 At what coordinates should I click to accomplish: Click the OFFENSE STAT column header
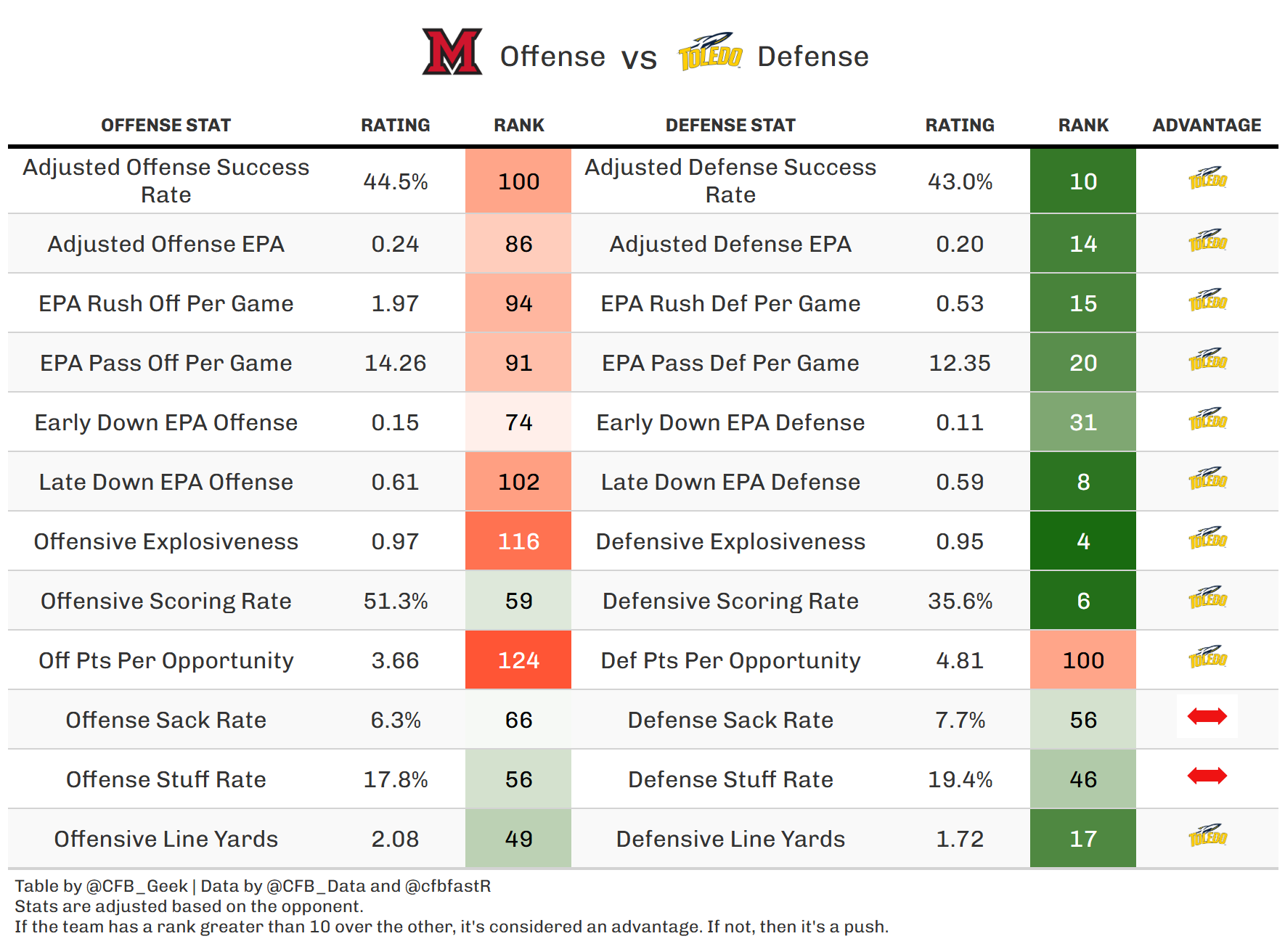pyautogui.click(x=166, y=126)
